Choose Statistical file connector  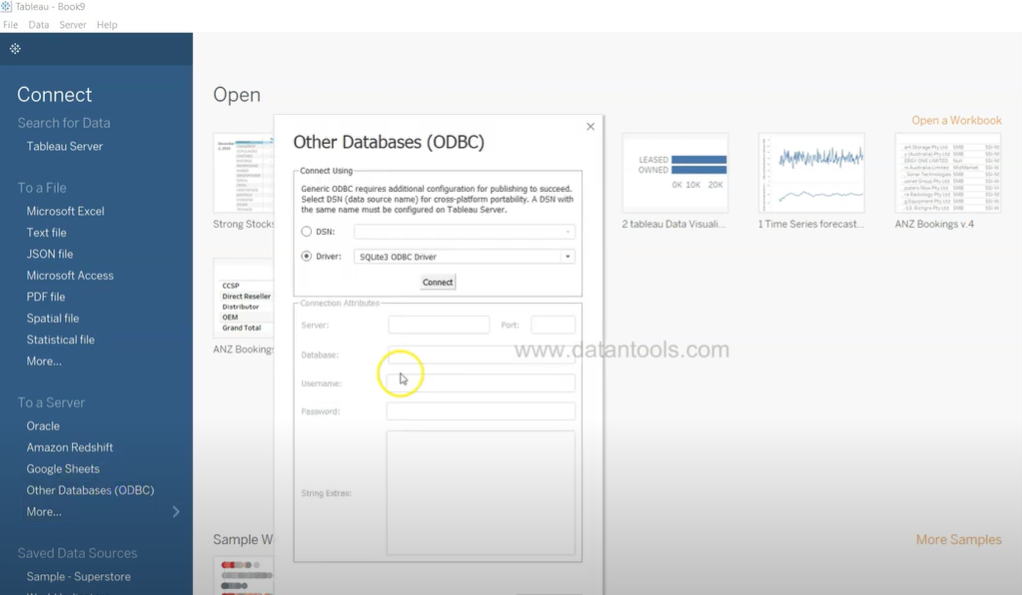[61, 340]
